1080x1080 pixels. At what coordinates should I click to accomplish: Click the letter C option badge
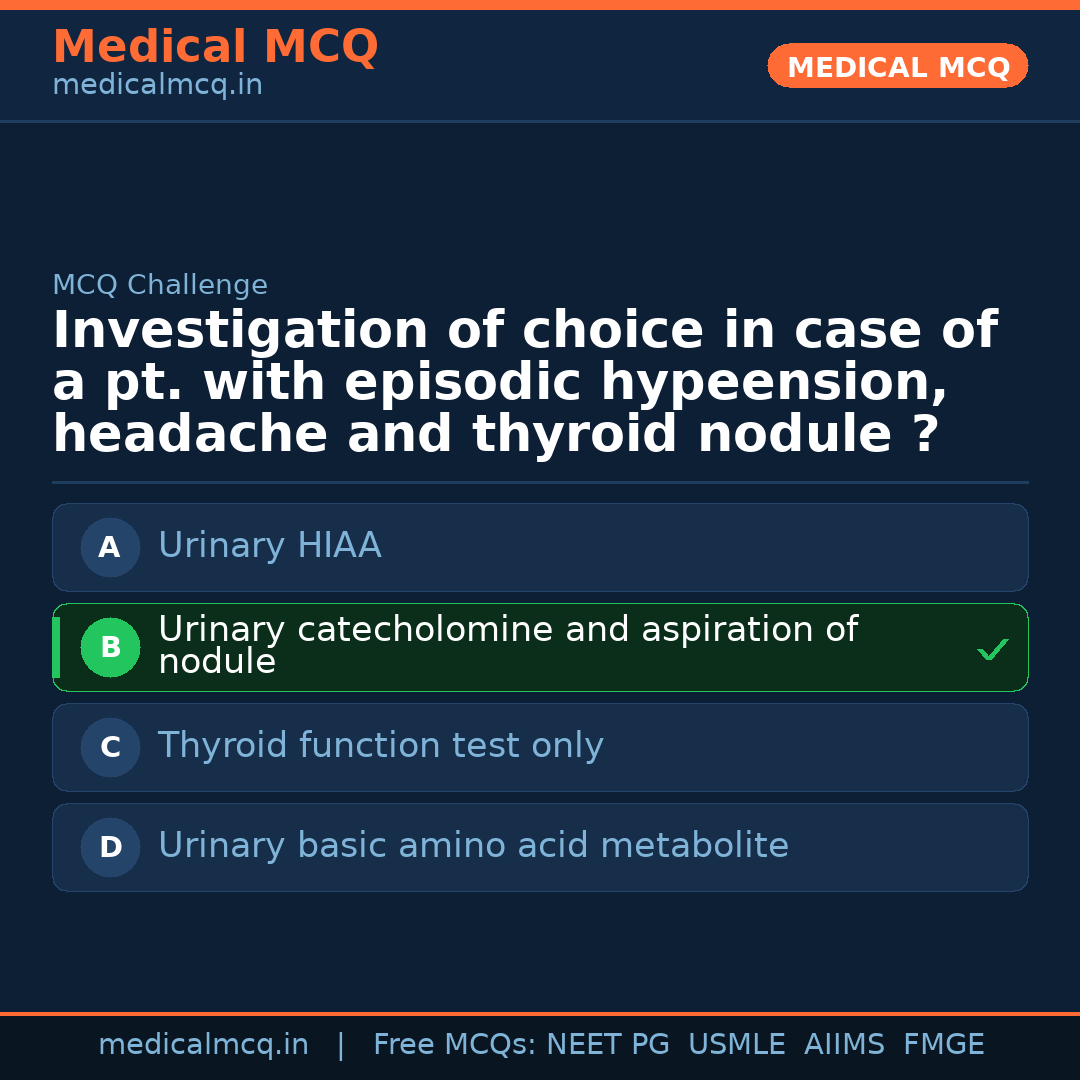pyautogui.click(x=110, y=747)
